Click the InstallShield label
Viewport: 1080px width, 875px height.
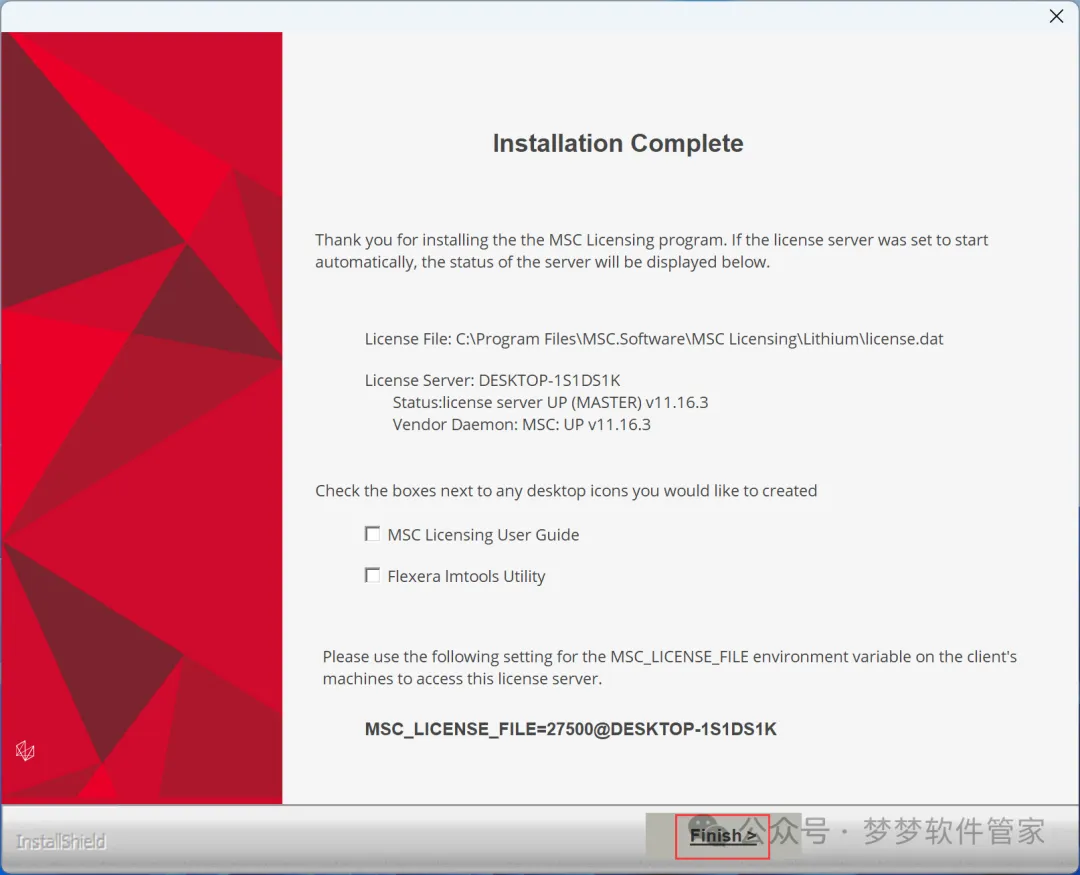point(61,841)
